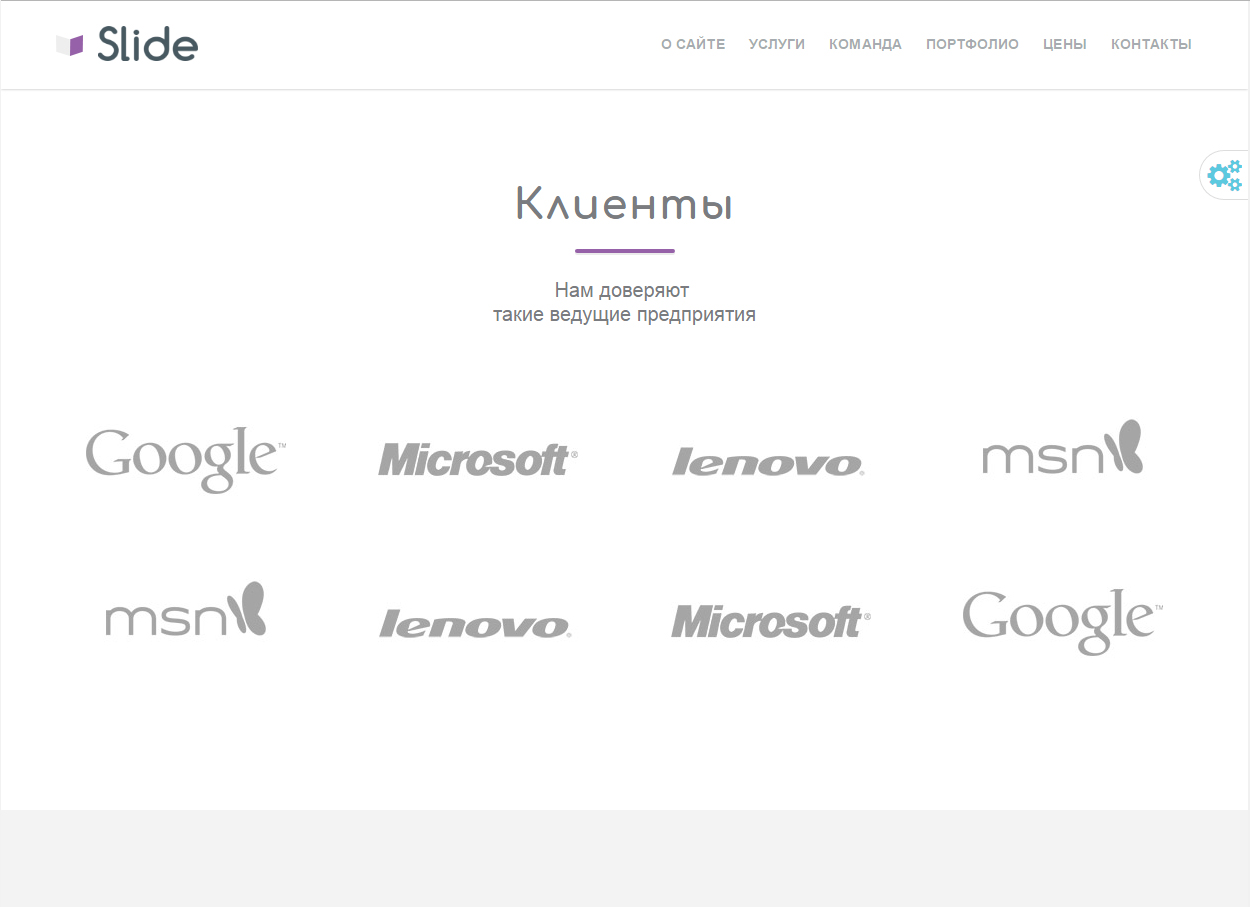Screen dimensions: 1250x907
Task: Click the КОНТАКТЫ link
Action: point(1151,44)
